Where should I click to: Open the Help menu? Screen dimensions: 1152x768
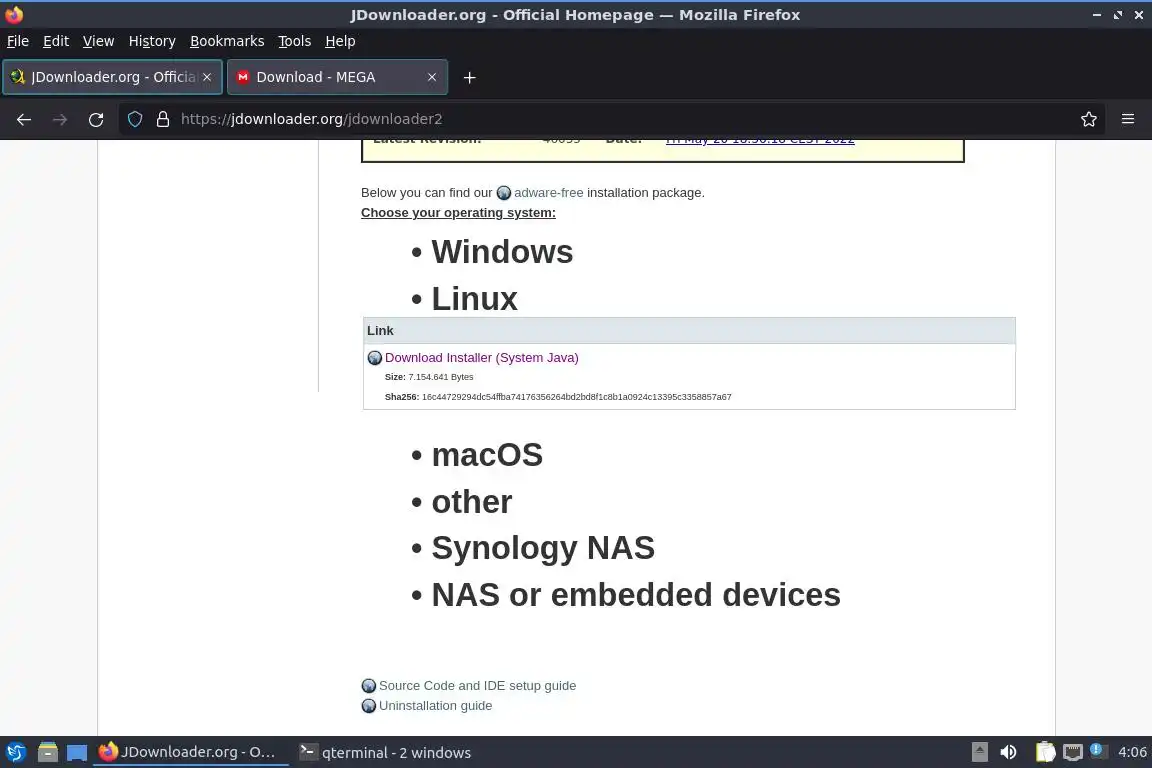point(340,41)
